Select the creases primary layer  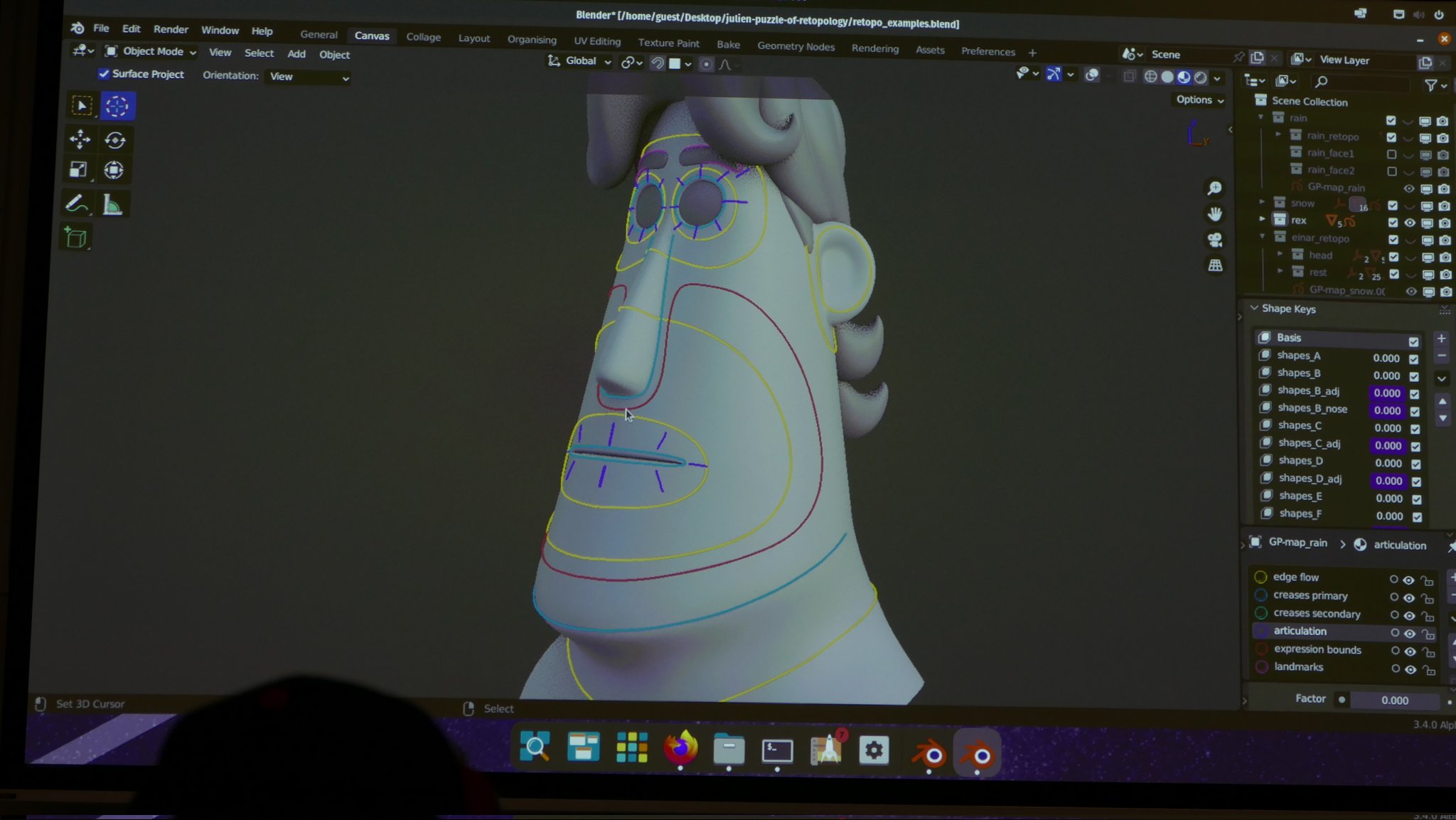coord(1310,595)
